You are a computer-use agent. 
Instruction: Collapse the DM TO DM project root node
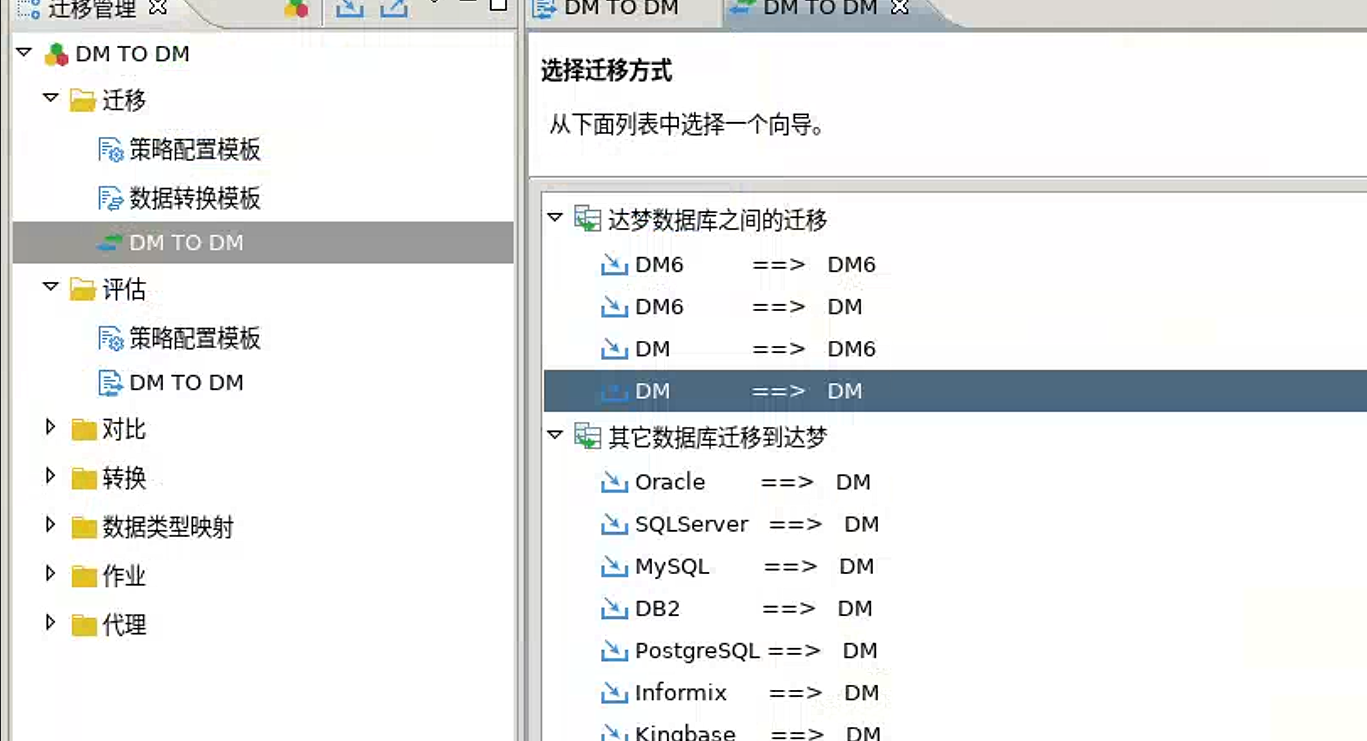[24, 52]
